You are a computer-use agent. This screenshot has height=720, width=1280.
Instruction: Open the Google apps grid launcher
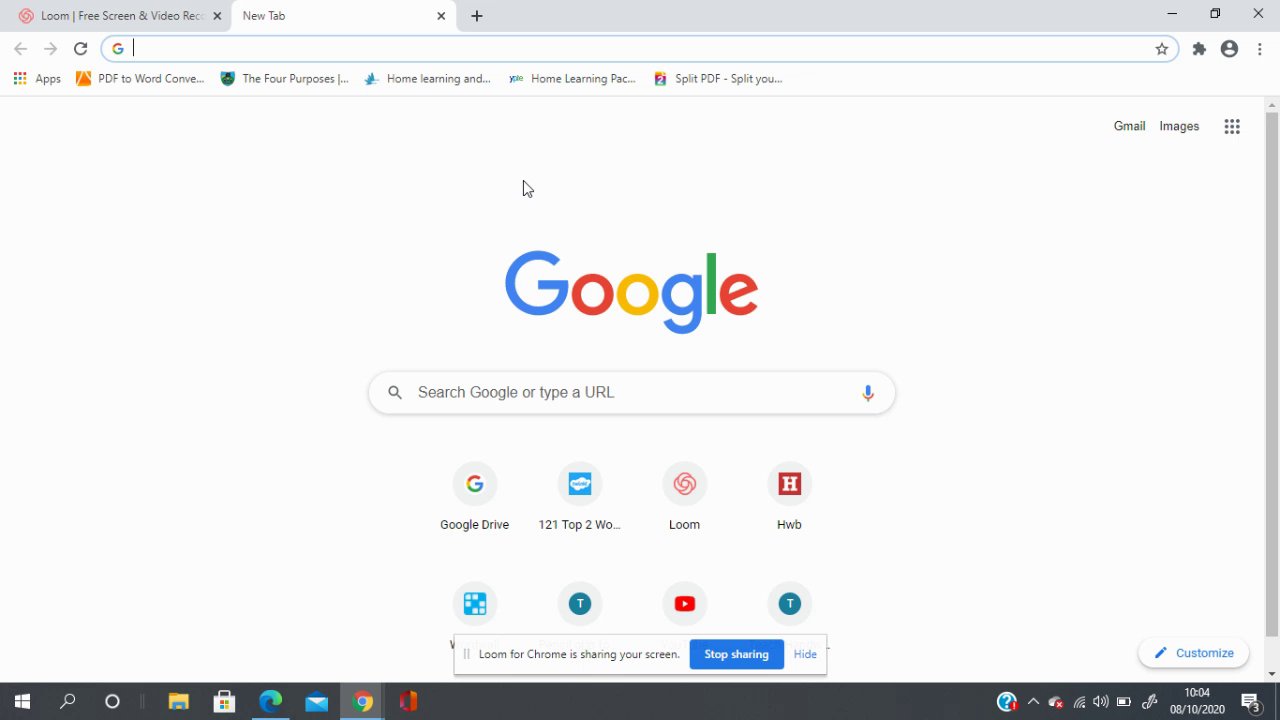tap(1232, 126)
